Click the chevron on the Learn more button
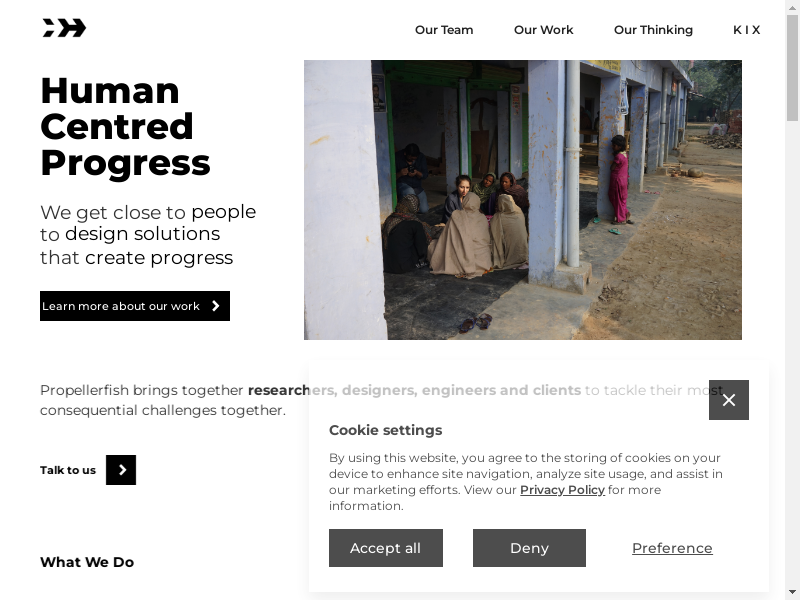 (x=216, y=306)
